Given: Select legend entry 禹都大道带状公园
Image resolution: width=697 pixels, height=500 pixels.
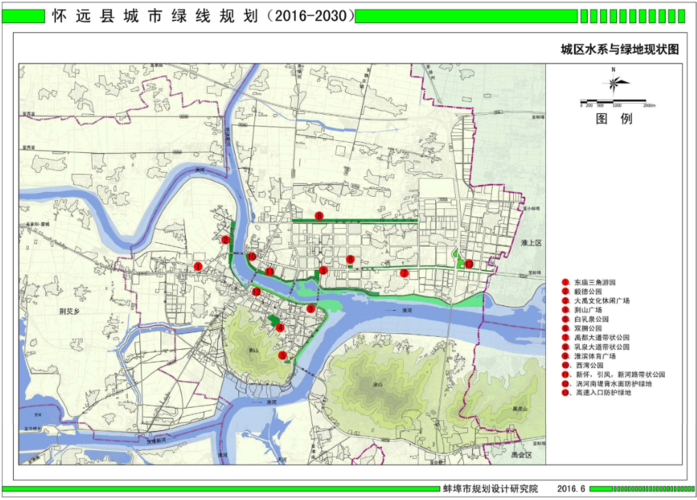Looking at the screenshot, I should (x=596, y=338).
